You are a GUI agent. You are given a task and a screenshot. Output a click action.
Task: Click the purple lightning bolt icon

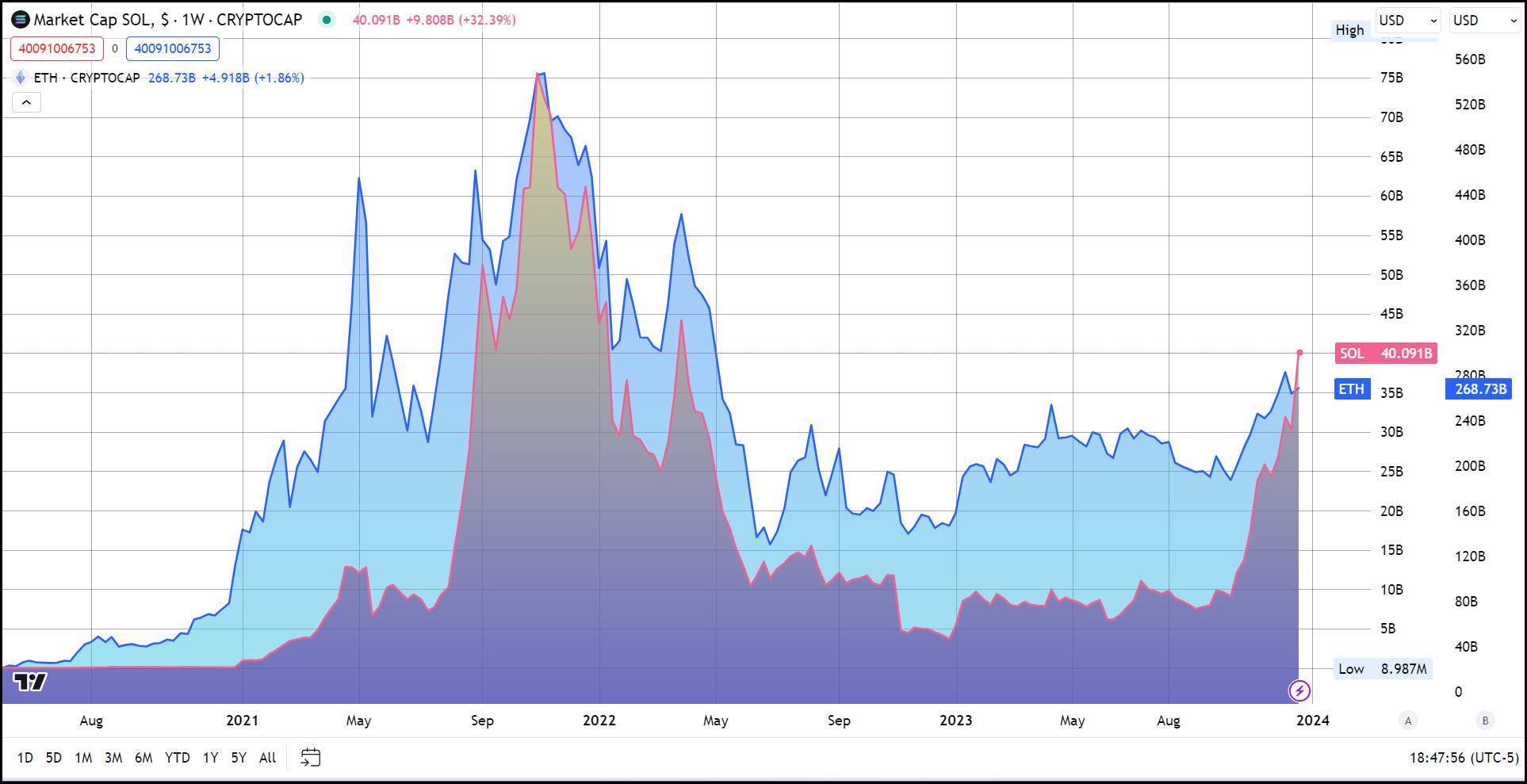pyautogui.click(x=1299, y=691)
